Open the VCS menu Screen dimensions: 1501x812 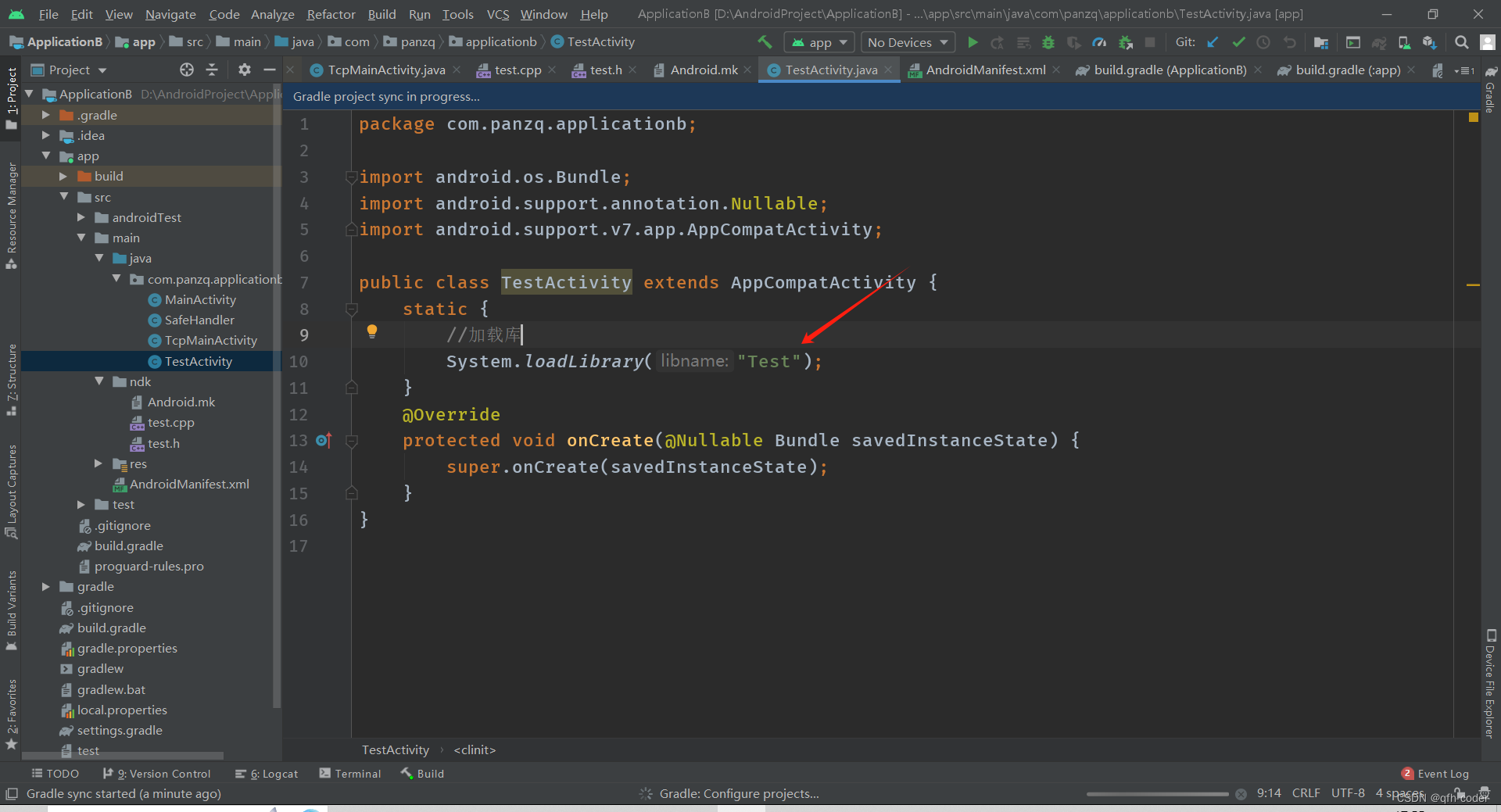(x=497, y=14)
